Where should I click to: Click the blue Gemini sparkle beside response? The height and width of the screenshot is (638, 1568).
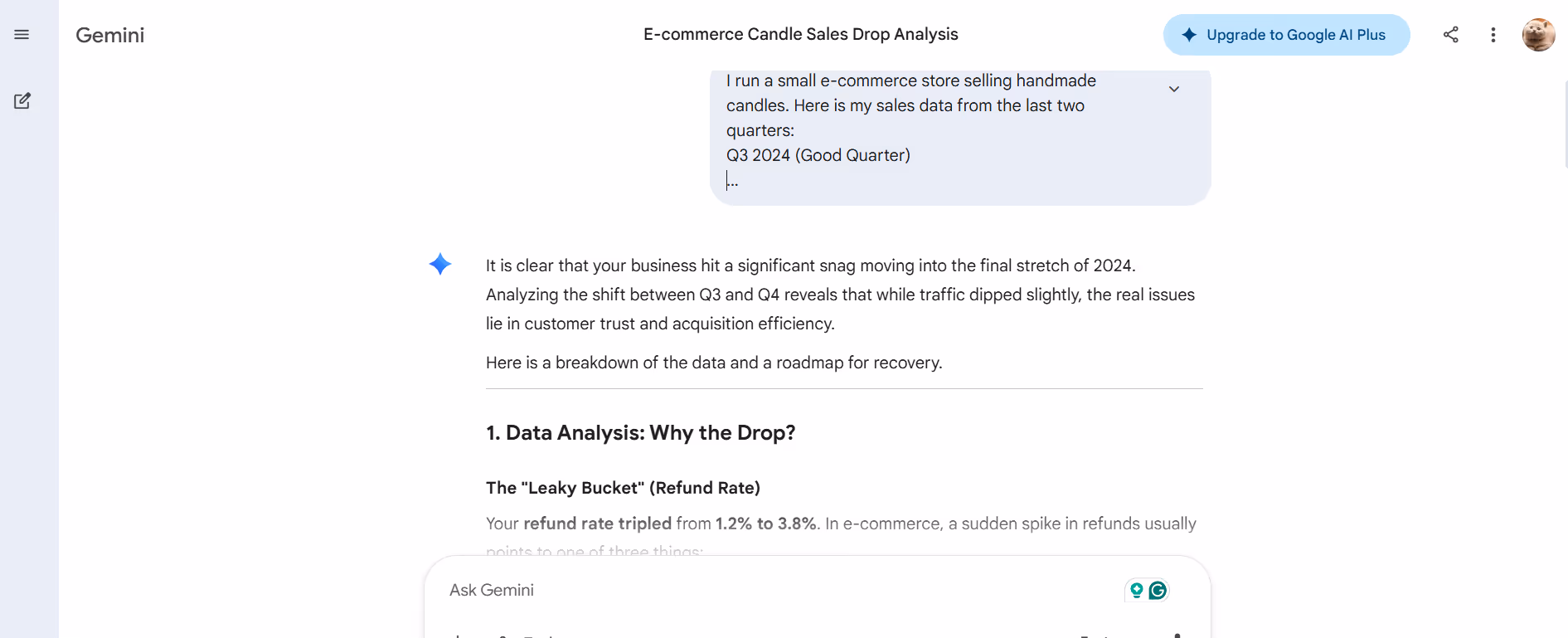(440, 265)
